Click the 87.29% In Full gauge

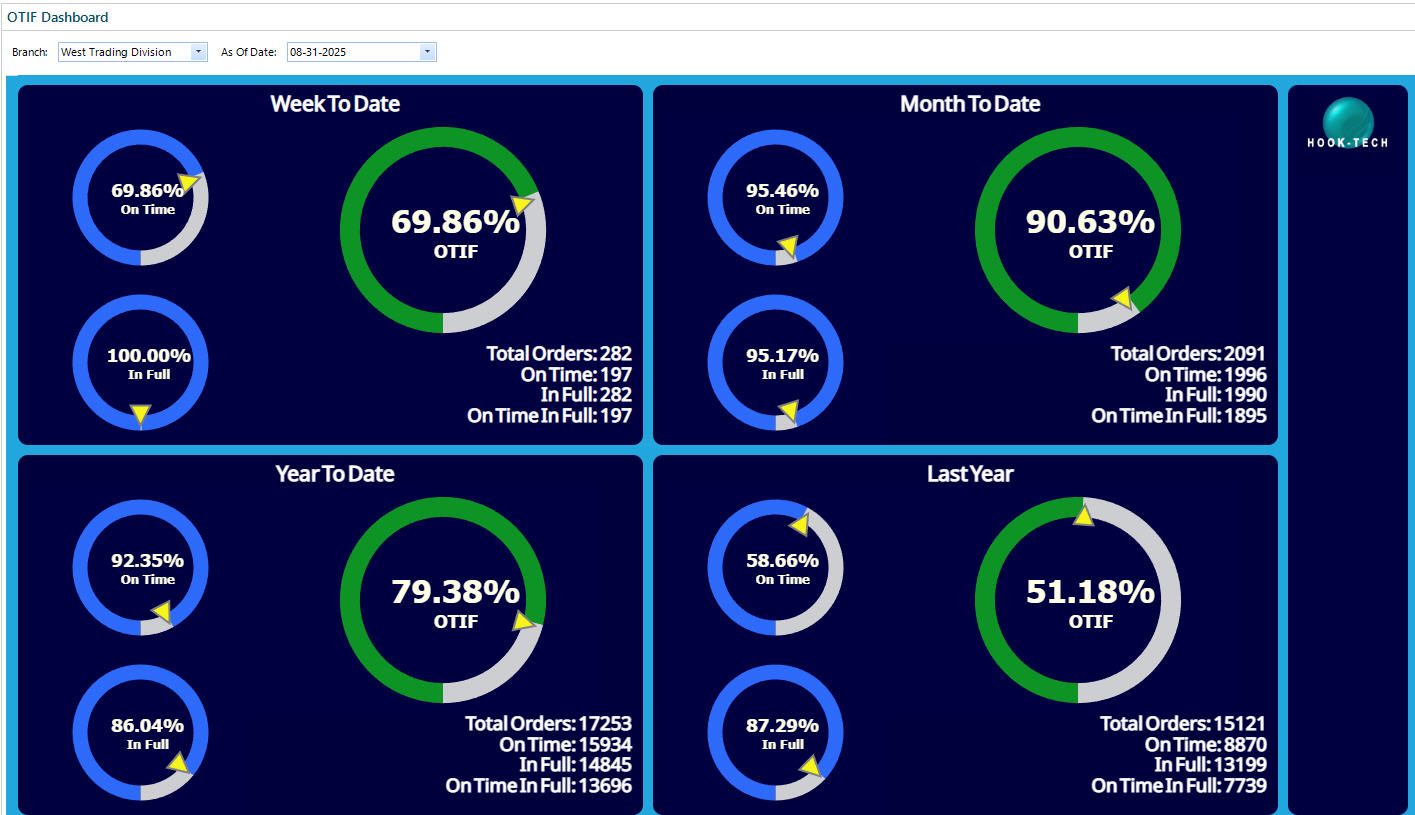776,732
